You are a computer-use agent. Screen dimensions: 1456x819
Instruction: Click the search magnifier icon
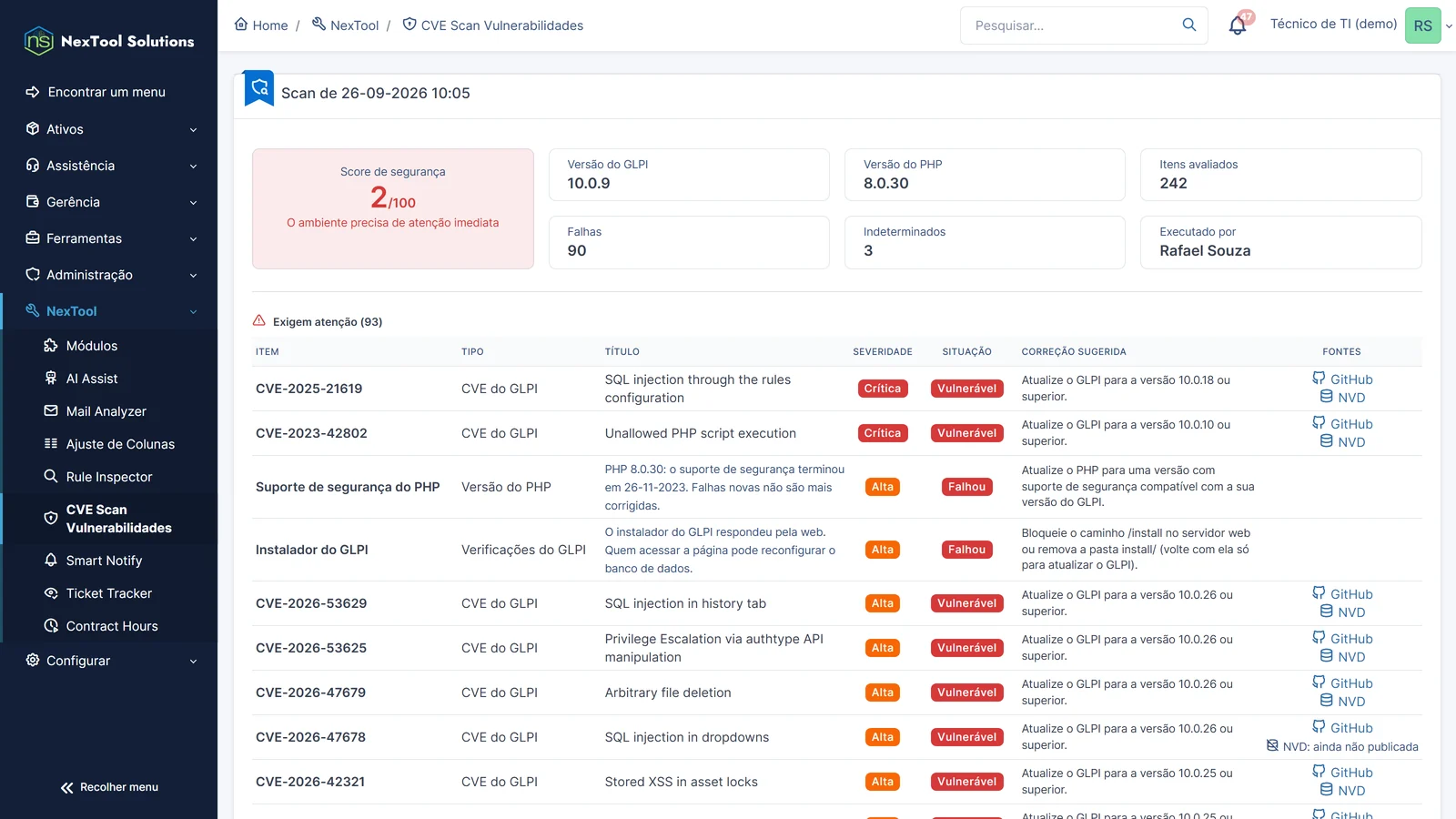[1189, 25]
